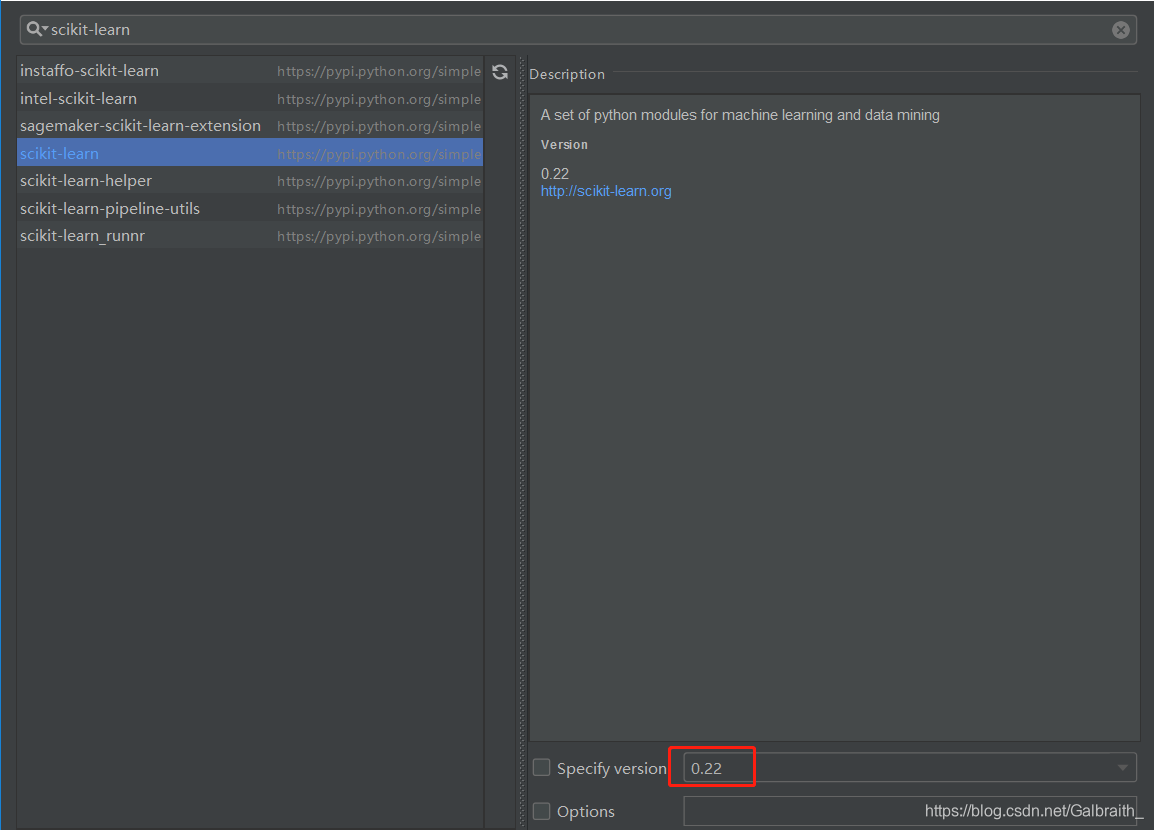Select the instaffo-scikit-learn package

(249, 71)
